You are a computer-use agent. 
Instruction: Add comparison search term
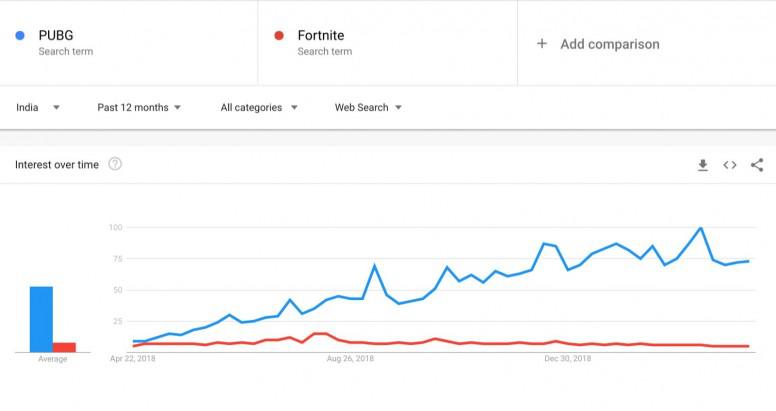tap(647, 43)
